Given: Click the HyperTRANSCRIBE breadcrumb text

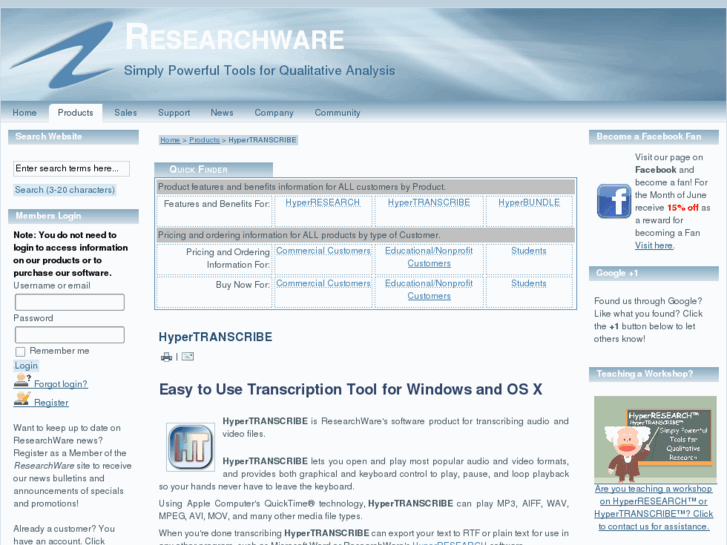Looking at the screenshot, I should coord(262,140).
